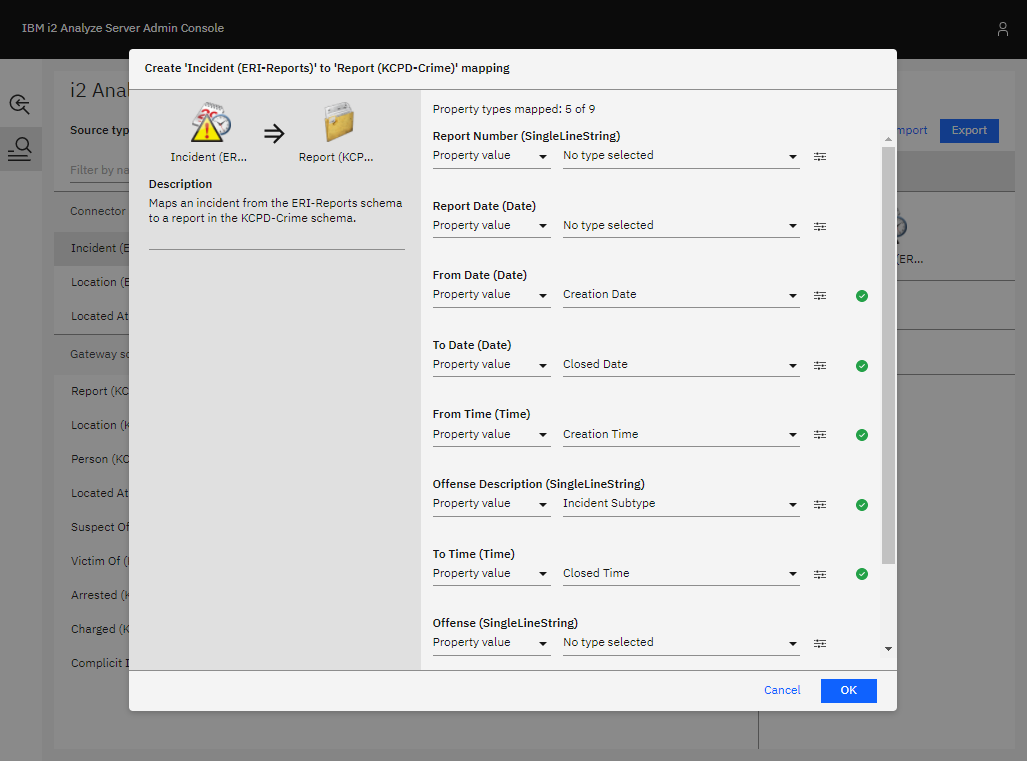1027x761 pixels.
Task: Open the Creation Date type dropdown
Action: (x=680, y=295)
